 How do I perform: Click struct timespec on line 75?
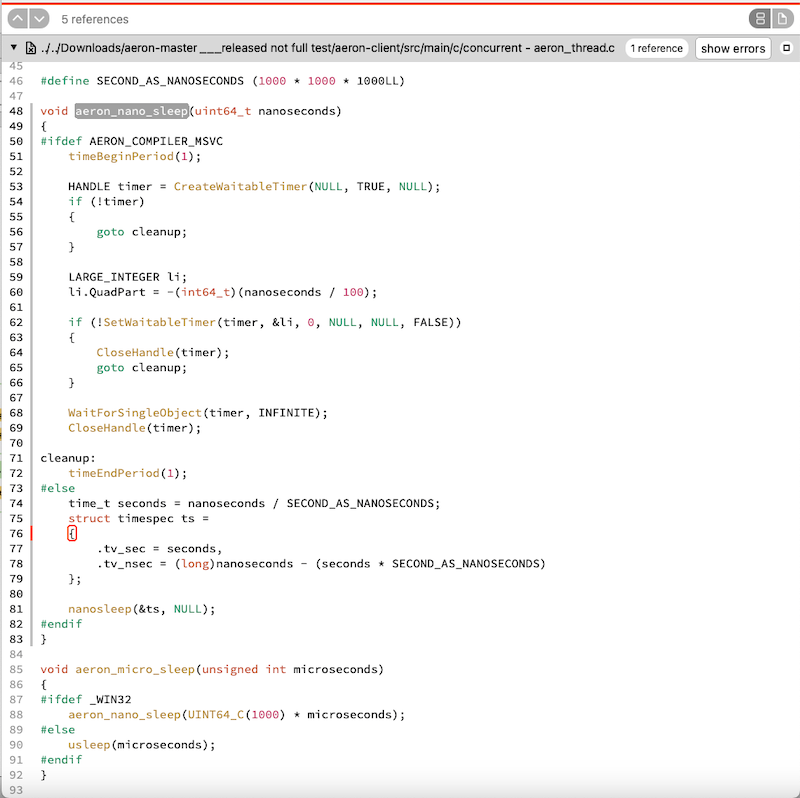(121, 518)
